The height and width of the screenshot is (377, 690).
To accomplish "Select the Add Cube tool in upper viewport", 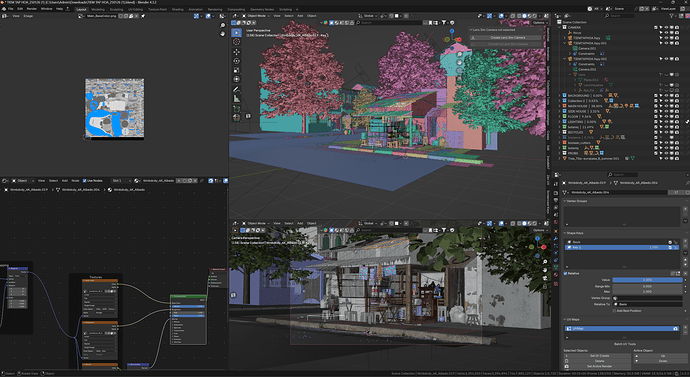I will tap(237, 109).
